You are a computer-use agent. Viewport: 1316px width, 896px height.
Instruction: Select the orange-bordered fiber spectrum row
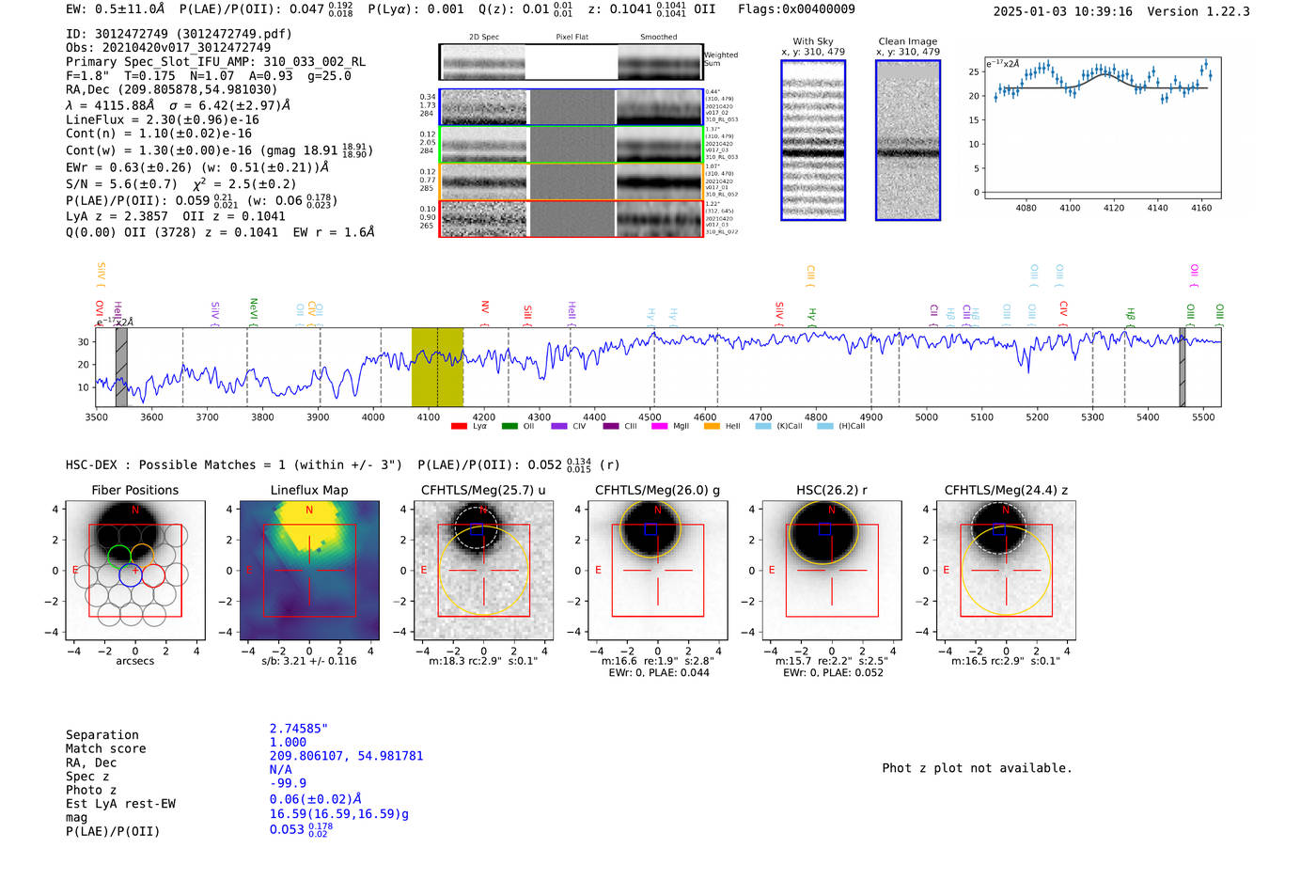click(x=572, y=181)
